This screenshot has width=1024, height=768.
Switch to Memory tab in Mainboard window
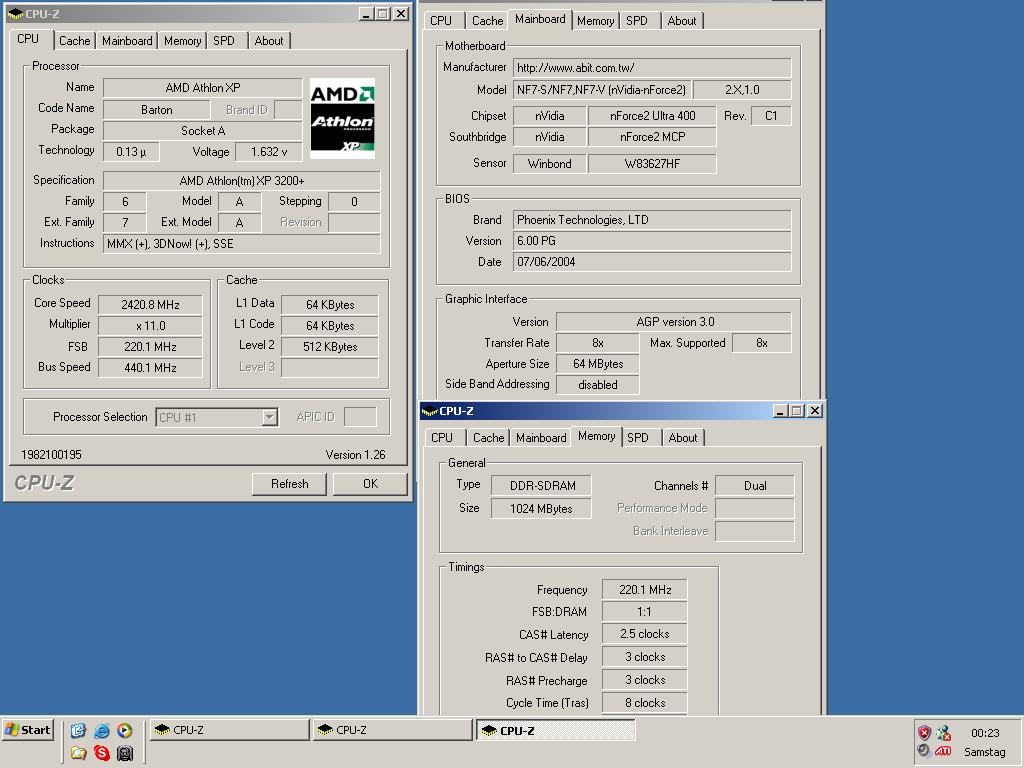coord(595,21)
